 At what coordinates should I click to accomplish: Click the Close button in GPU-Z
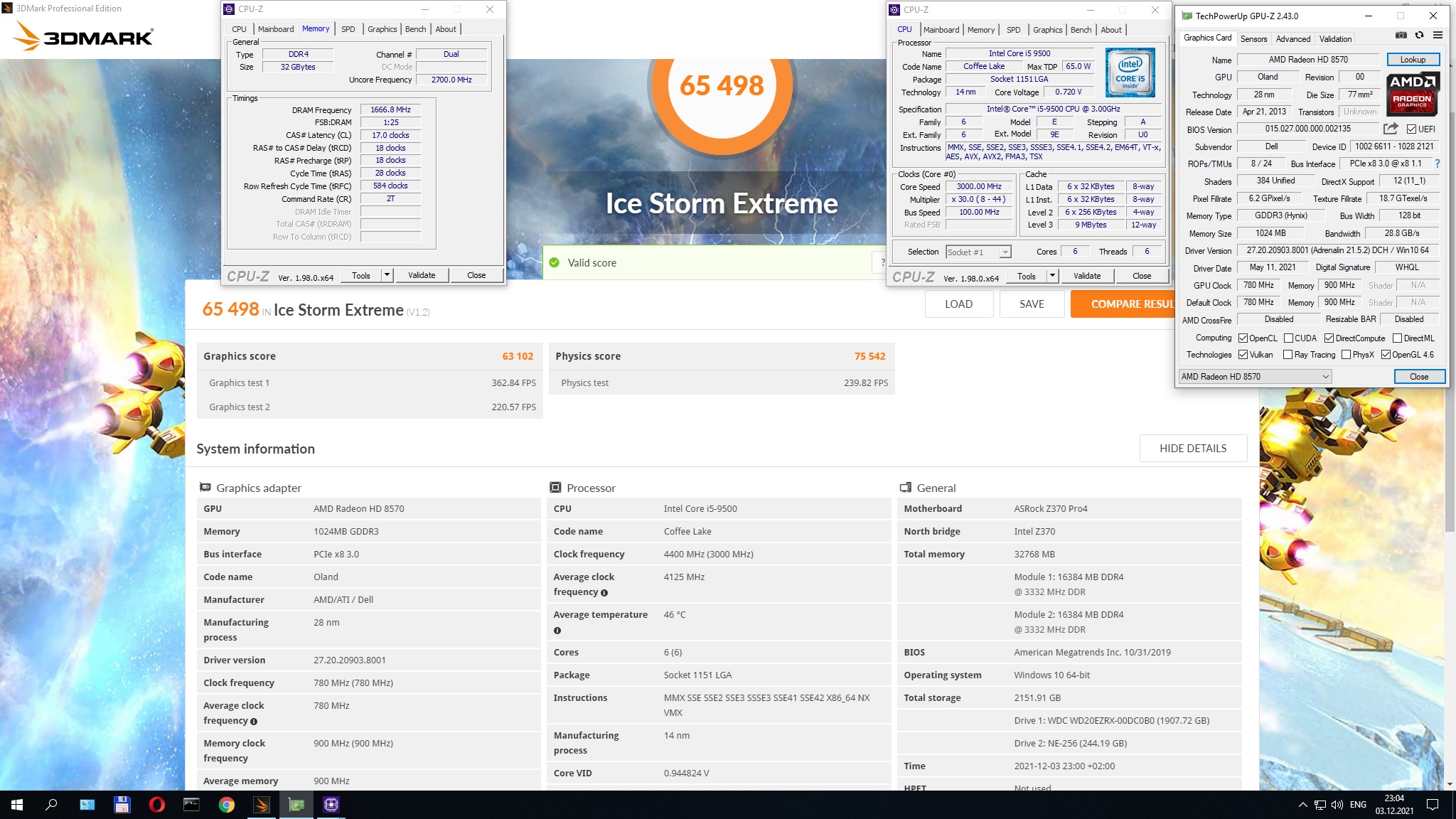tap(1419, 377)
